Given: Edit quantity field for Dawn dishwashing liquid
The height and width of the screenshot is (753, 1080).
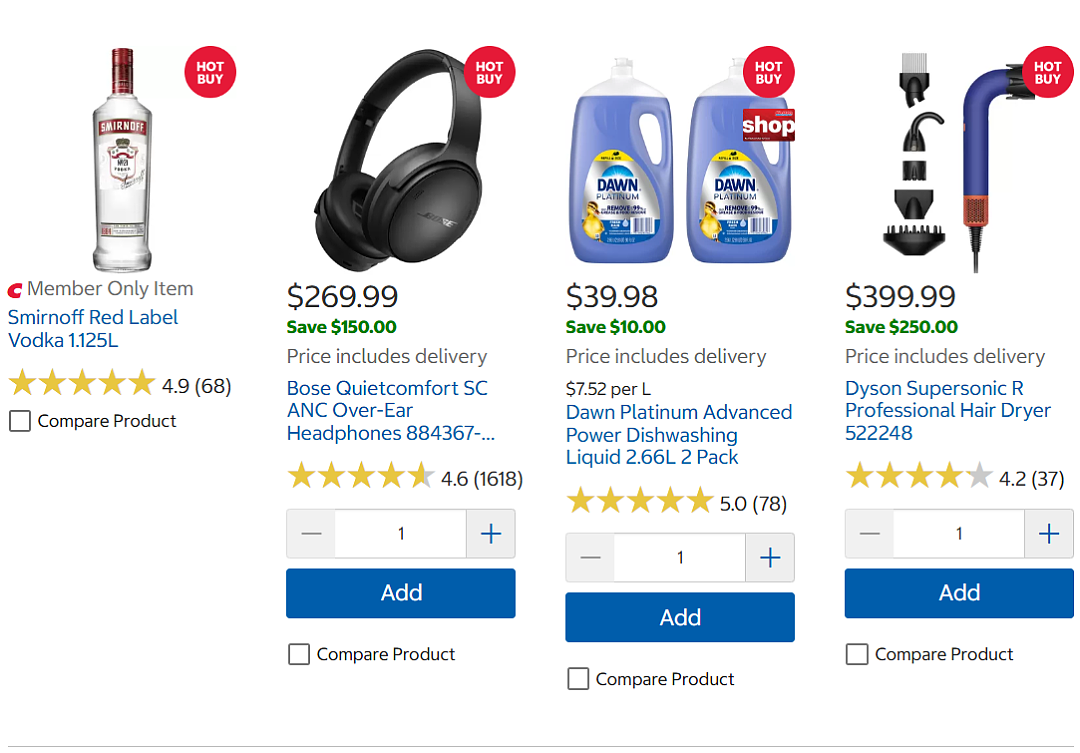Looking at the screenshot, I should 680,557.
